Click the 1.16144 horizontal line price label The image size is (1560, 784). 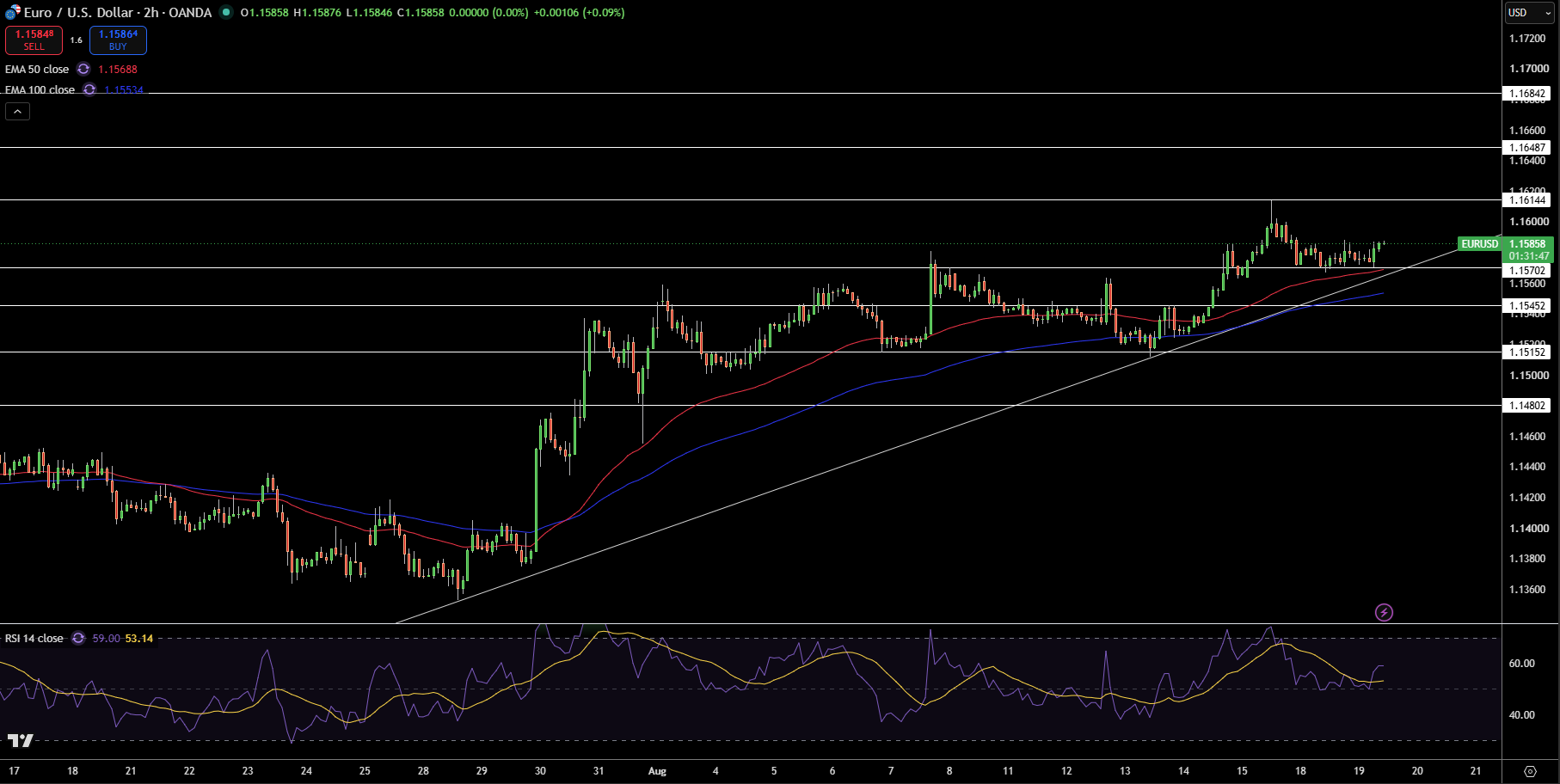pos(1528,199)
